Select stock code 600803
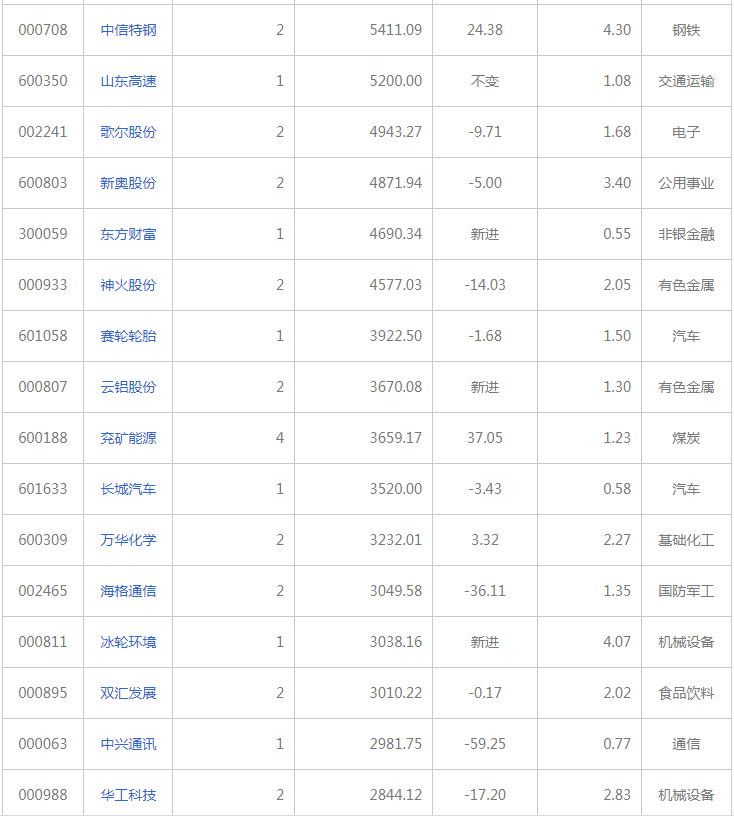 pyautogui.click(x=43, y=183)
